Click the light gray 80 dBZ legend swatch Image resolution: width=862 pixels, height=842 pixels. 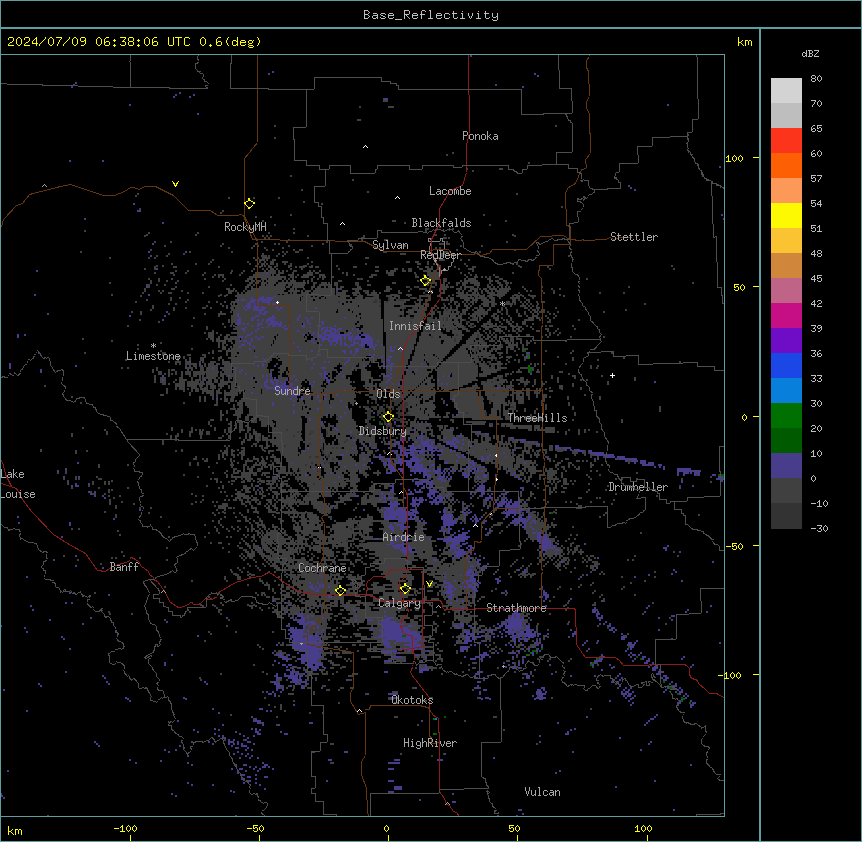[x=786, y=90]
